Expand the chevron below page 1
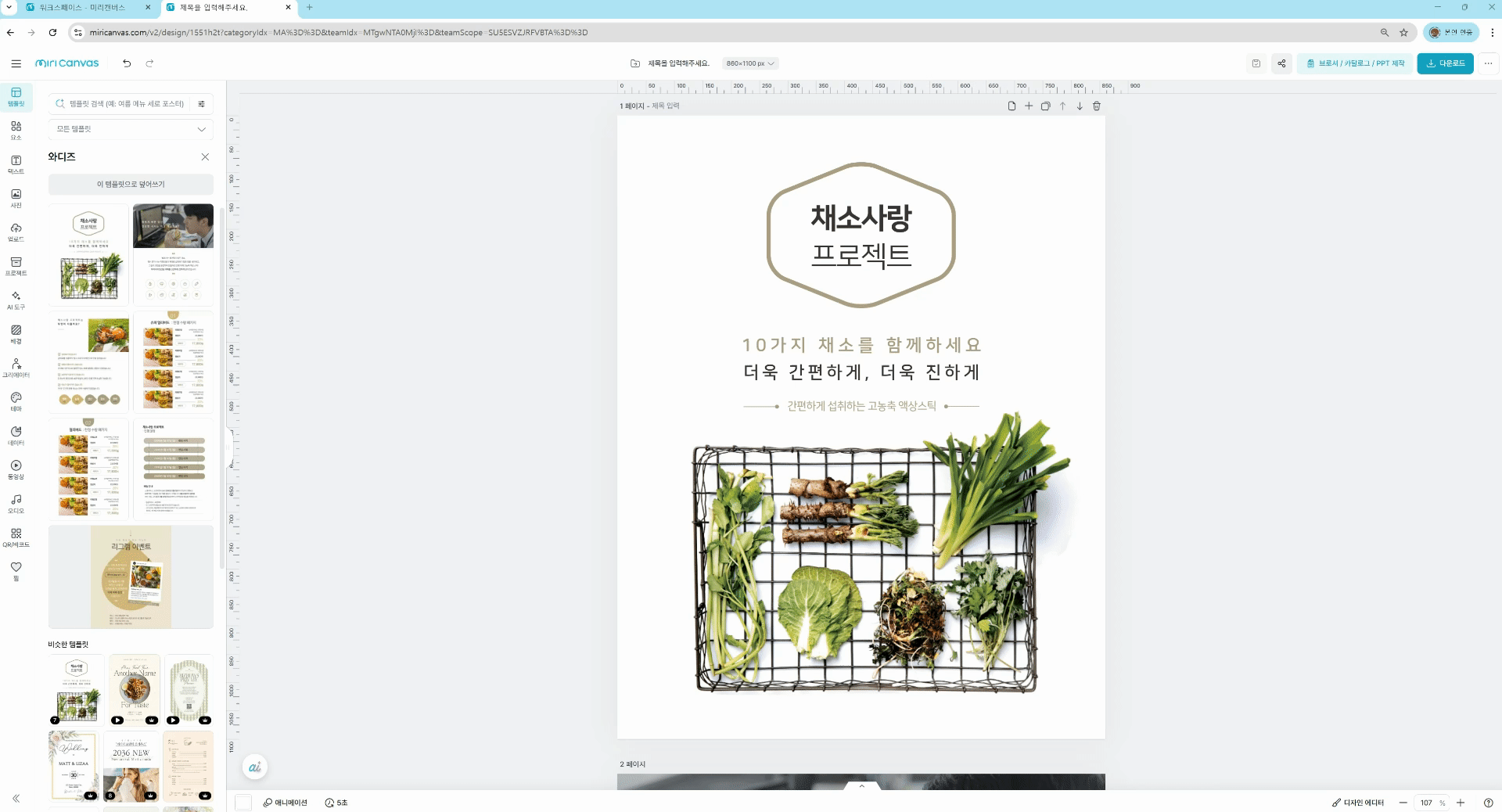The width and height of the screenshot is (1502, 812). point(861,785)
